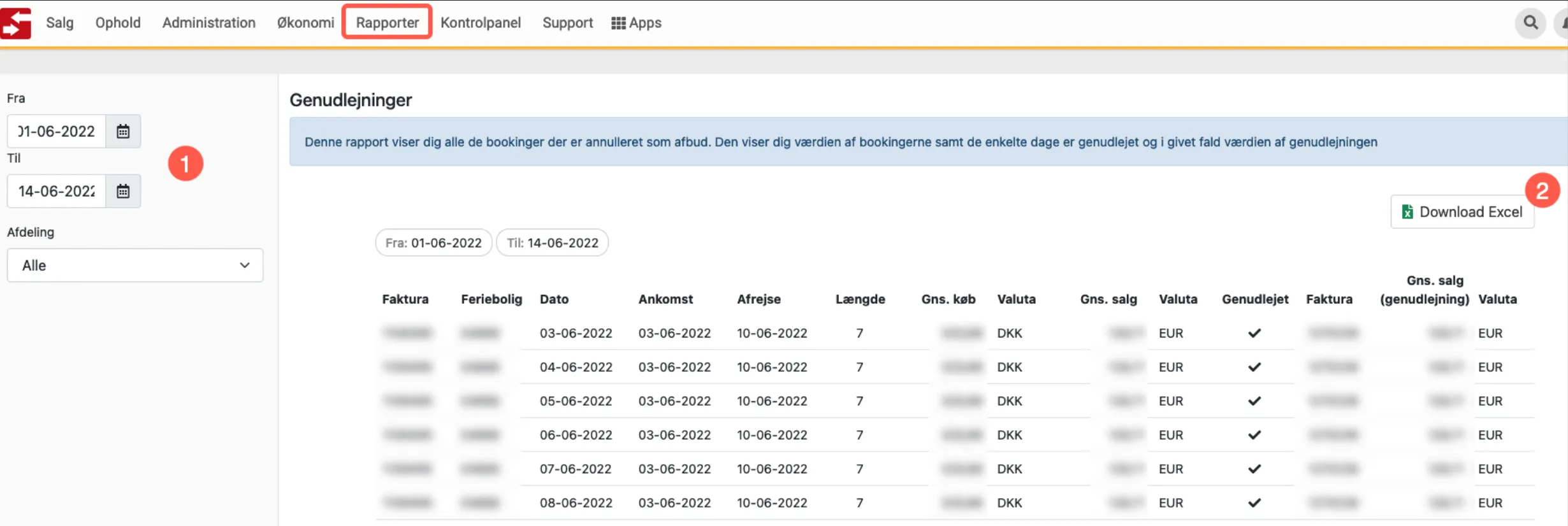Viewport: 1568px width, 526px height.
Task: Click Genudlejet checkmark in 03-06-2022 row
Action: click(x=1254, y=333)
